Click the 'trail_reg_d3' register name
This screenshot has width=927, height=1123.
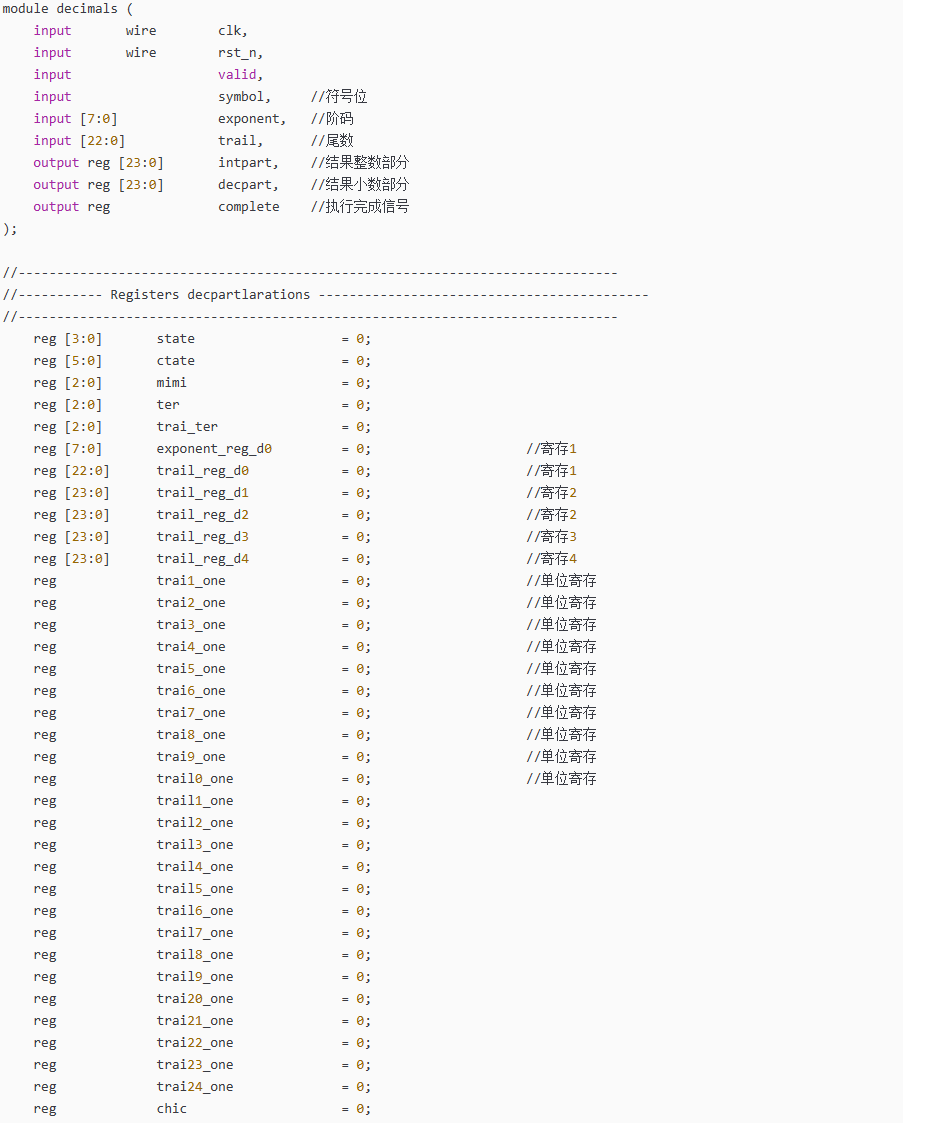pyautogui.click(x=202, y=537)
